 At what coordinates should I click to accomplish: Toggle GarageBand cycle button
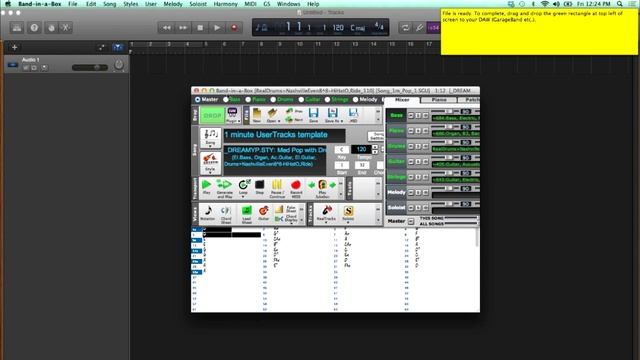(x=405, y=28)
